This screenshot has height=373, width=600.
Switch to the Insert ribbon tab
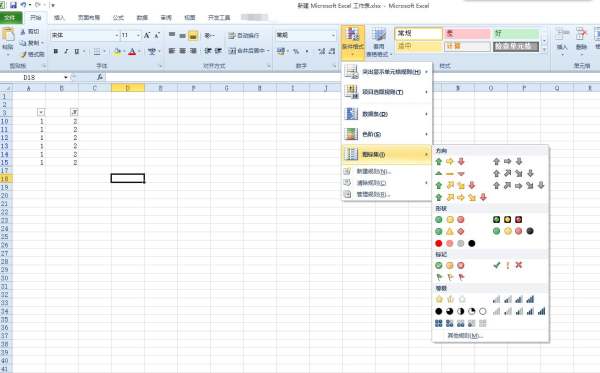tap(59, 18)
